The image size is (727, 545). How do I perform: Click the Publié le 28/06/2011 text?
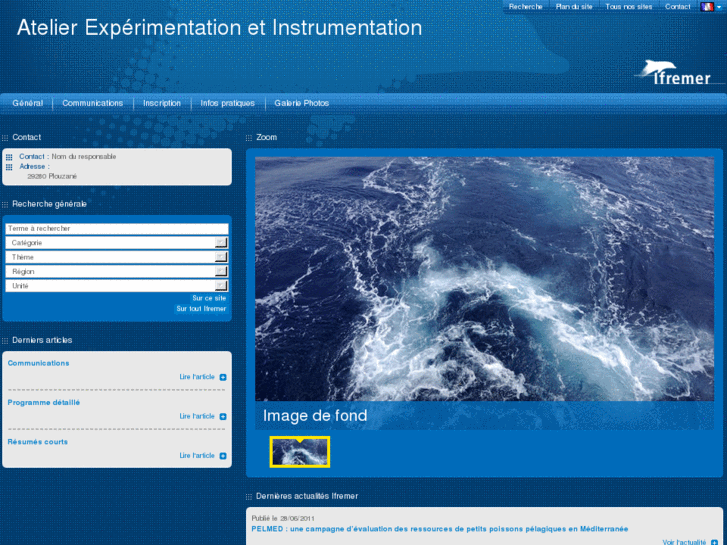283,519
